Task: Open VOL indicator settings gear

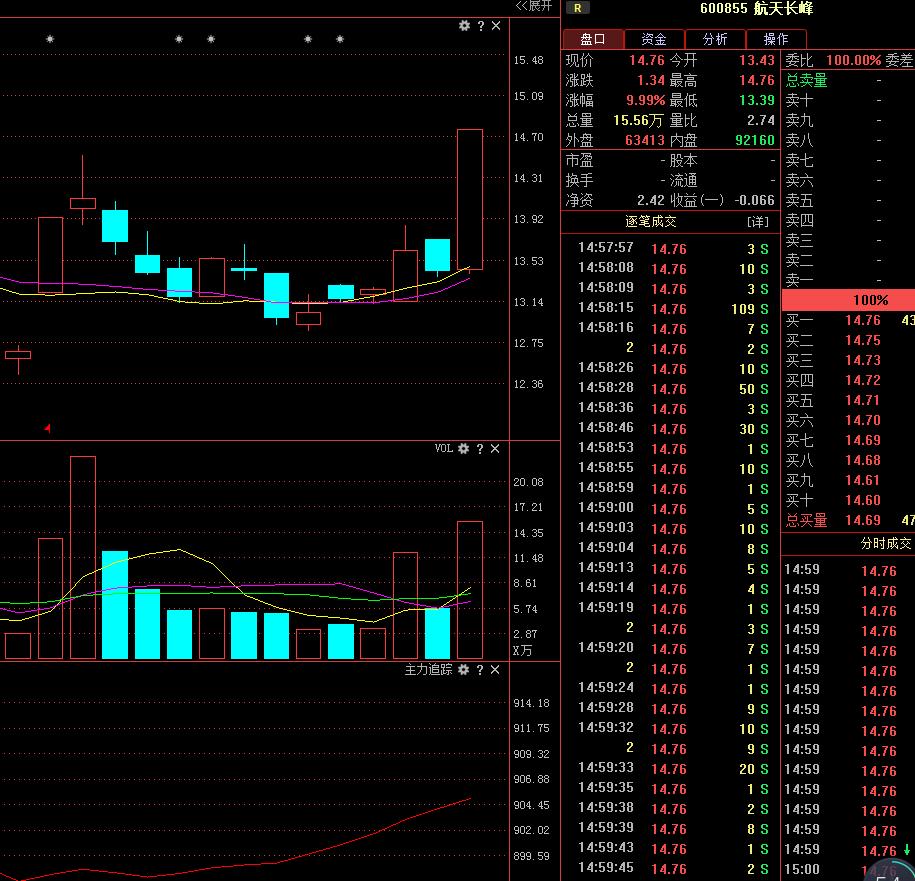Action: [x=464, y=449]
